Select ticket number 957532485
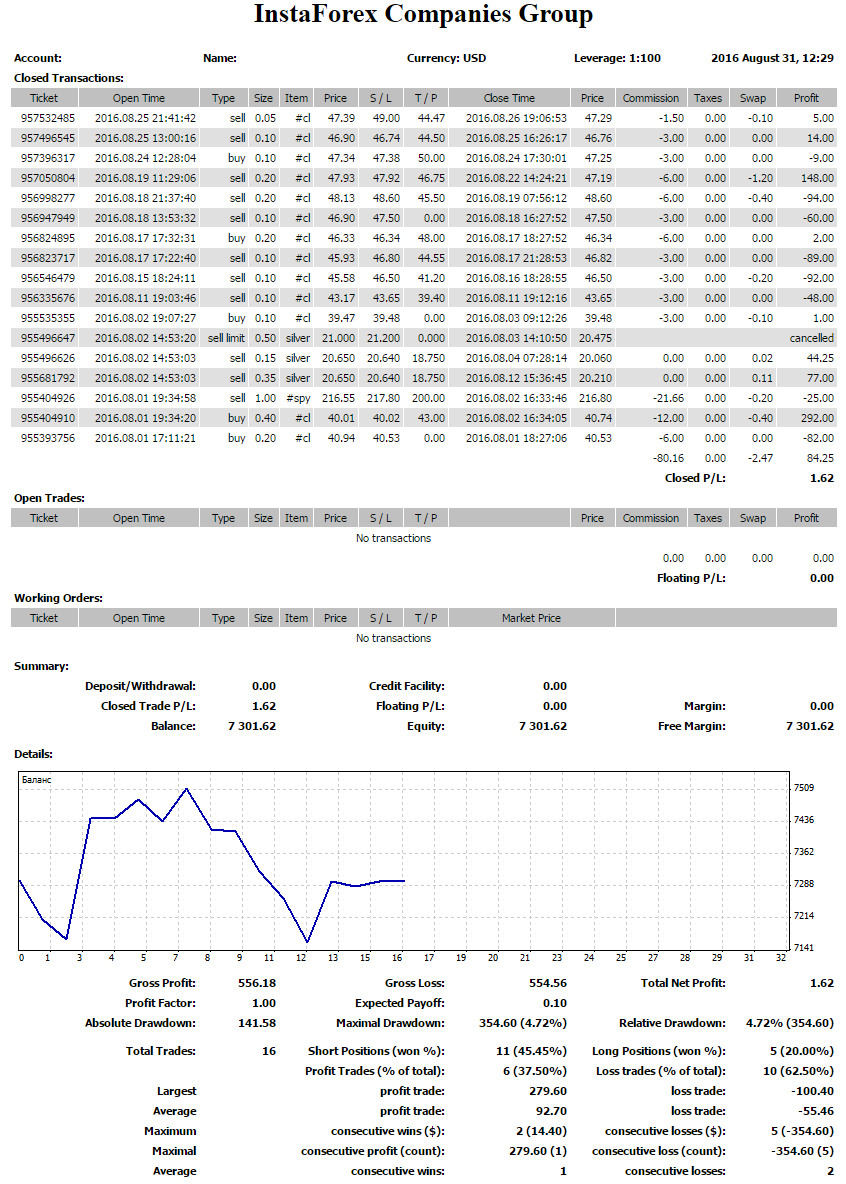The height and width of the screenshot is (1184, 846). click(x=48, y=118)
